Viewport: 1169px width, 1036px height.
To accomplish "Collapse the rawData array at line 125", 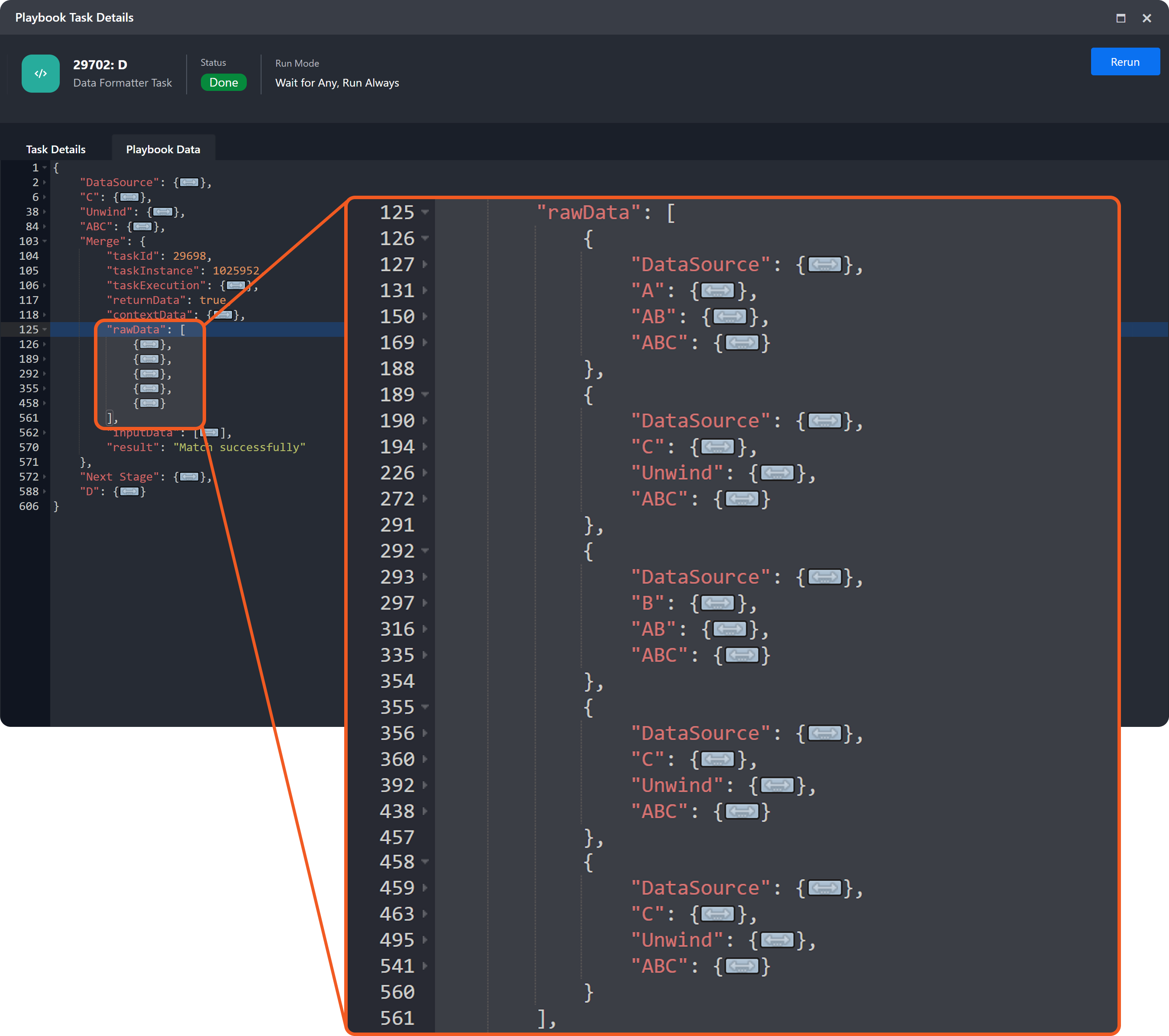I will point(45,330).
